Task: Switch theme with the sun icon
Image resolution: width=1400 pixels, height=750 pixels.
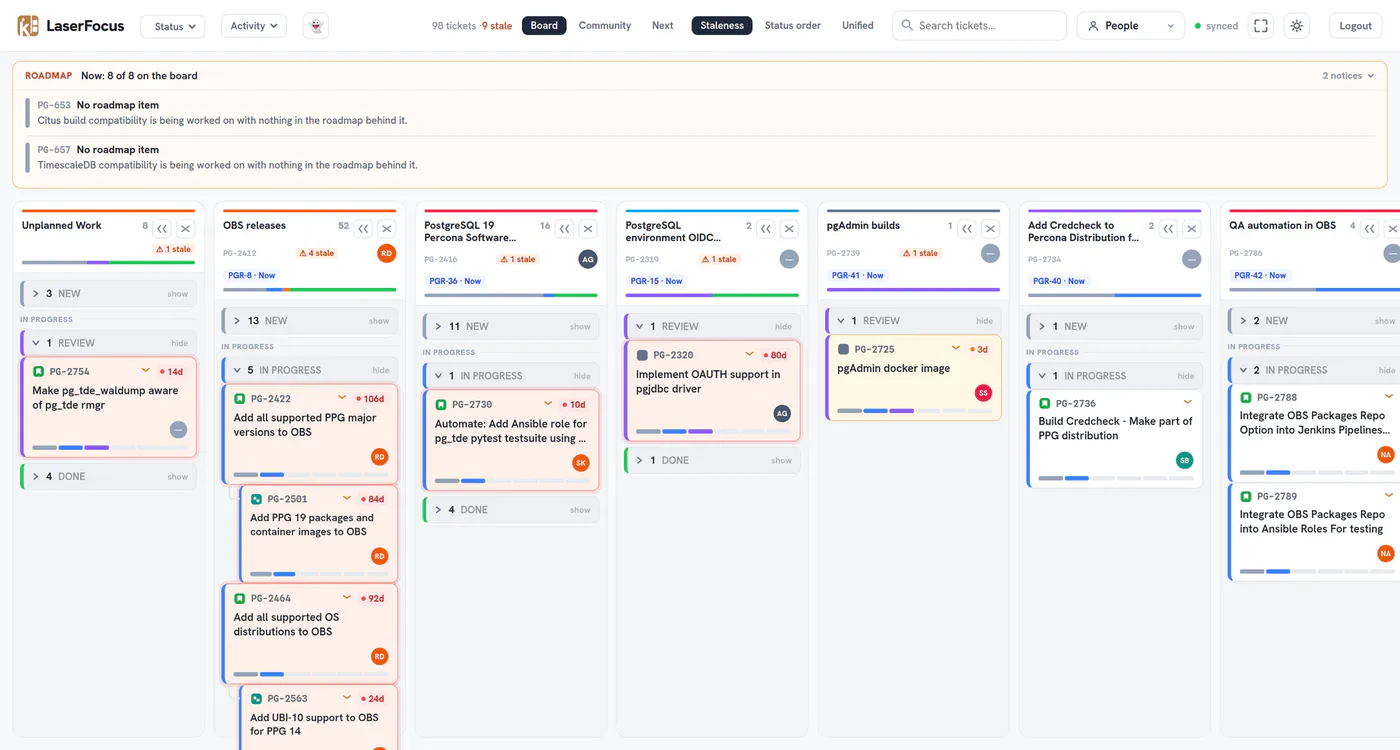Action: click(1297, 26)
